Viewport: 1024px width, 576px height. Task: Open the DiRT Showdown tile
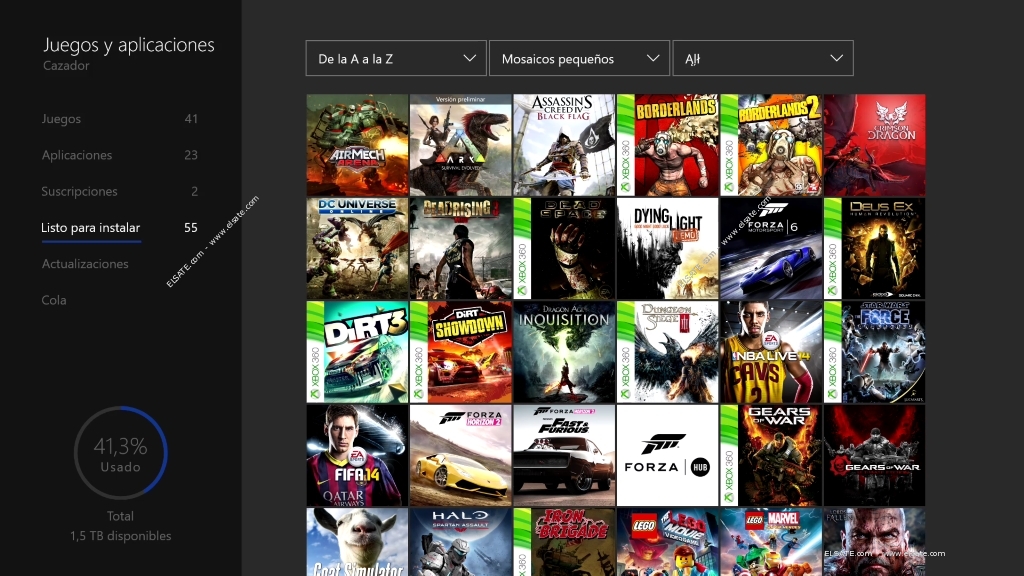click(460, 352)
